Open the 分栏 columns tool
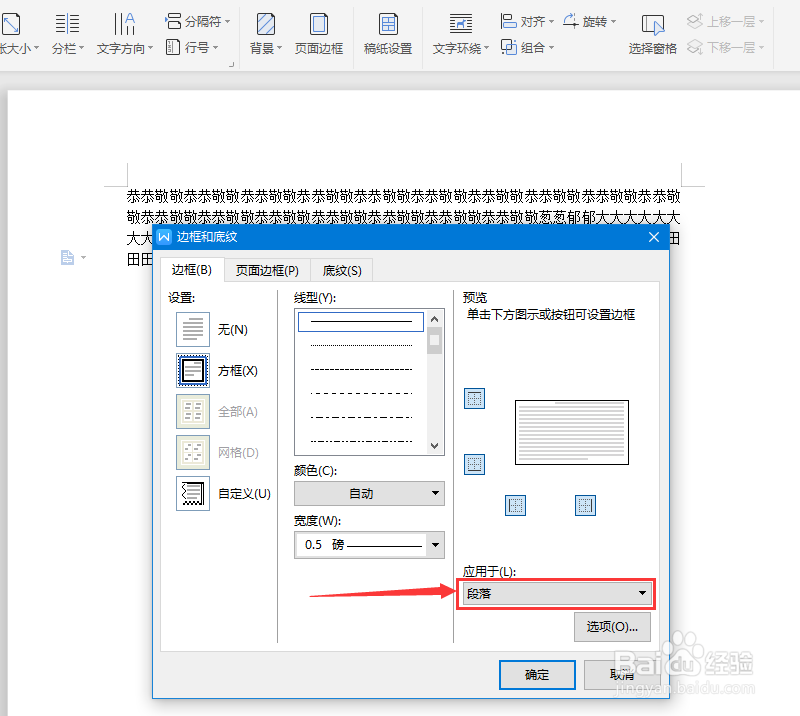Viewport: 800px width, 716px height. point(67,34)
